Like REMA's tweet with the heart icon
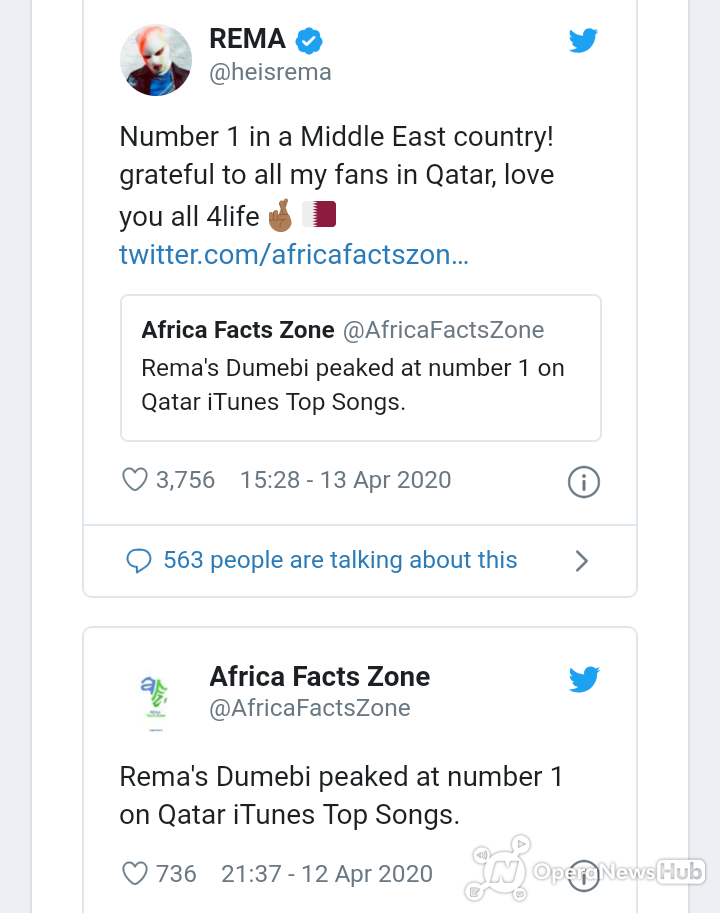The height and width of the screenshot is (913, 720). click(x=134, y=480)
